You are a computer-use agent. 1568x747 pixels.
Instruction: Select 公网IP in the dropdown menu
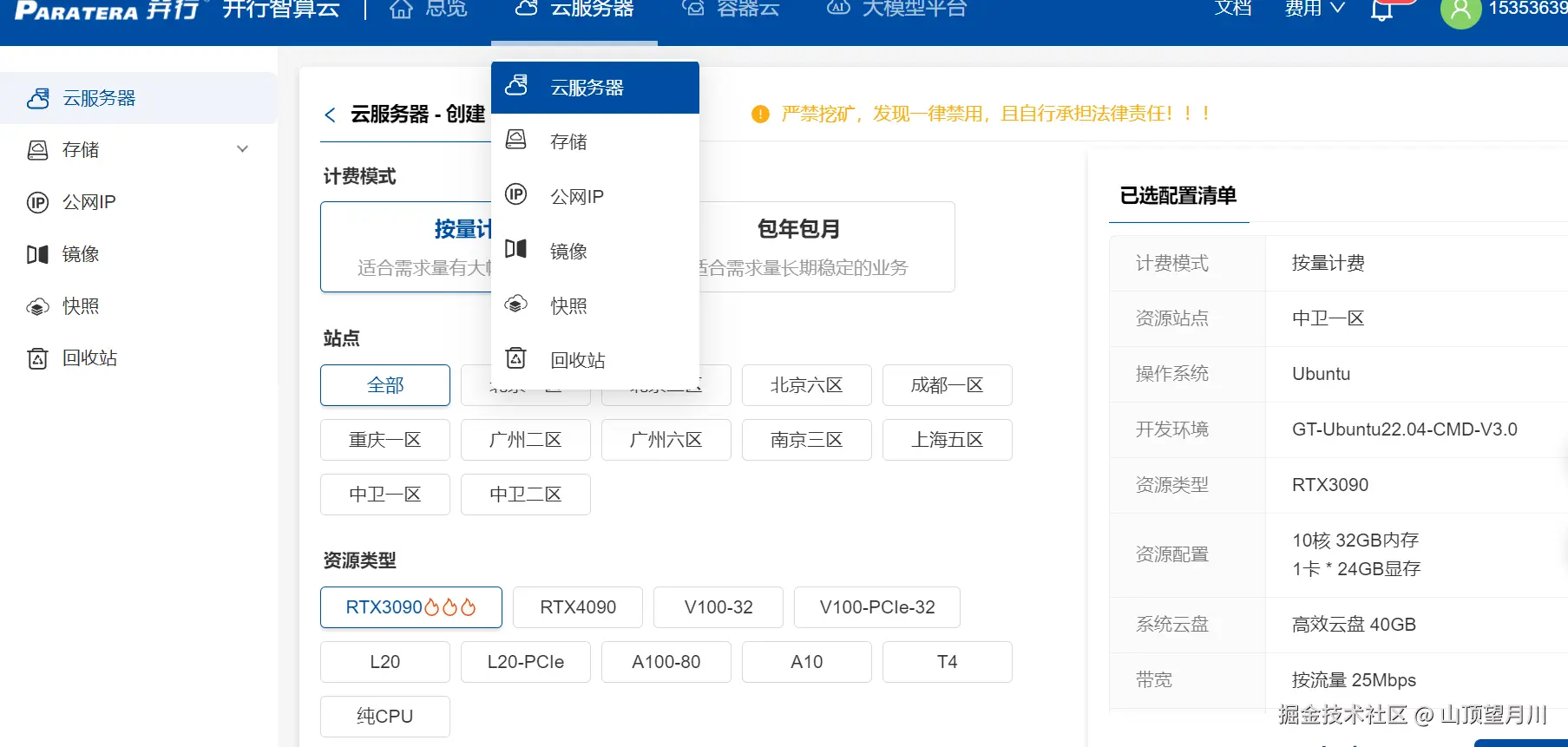[x=595, y=196]
